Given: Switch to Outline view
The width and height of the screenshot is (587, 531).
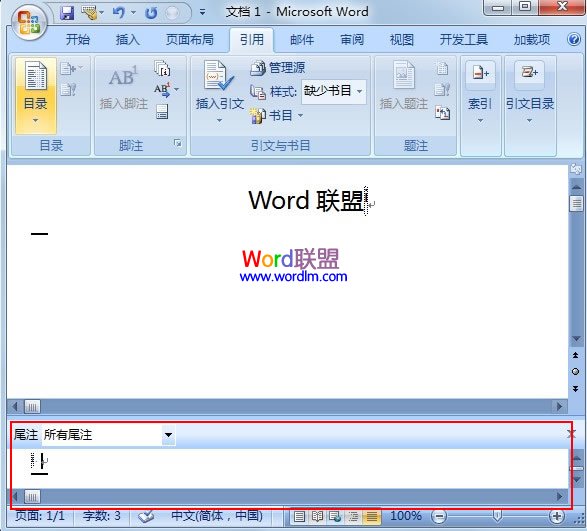Looking at the screenshot, I should (x=353, y=517).
